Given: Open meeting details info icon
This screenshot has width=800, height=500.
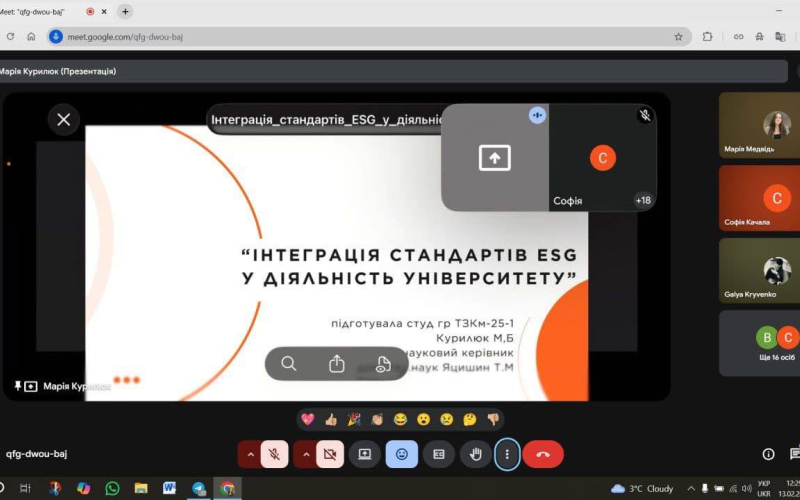Looking at the screenshot, I should click(x=768, y=454).
